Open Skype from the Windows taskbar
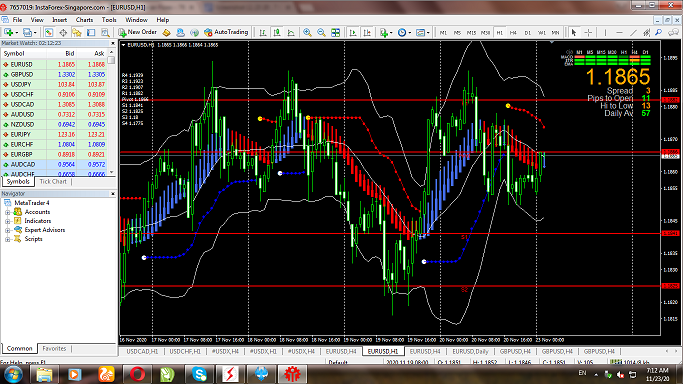 (199, 374)
